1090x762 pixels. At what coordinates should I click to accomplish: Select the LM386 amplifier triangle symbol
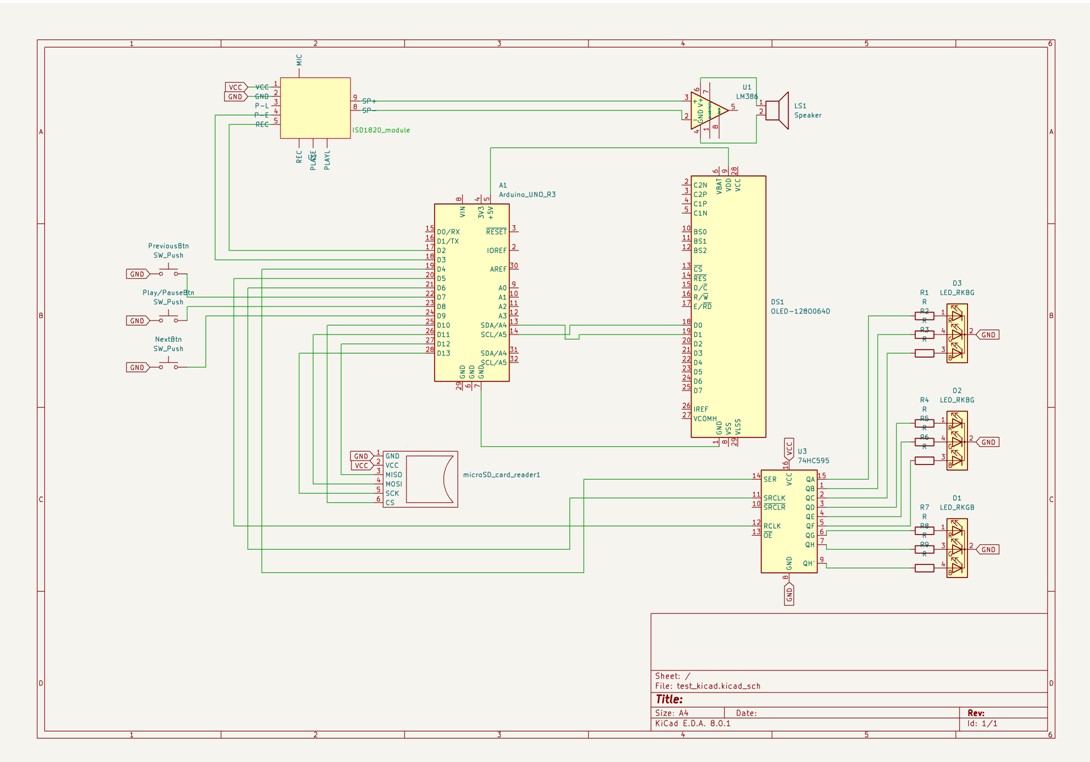710,111
